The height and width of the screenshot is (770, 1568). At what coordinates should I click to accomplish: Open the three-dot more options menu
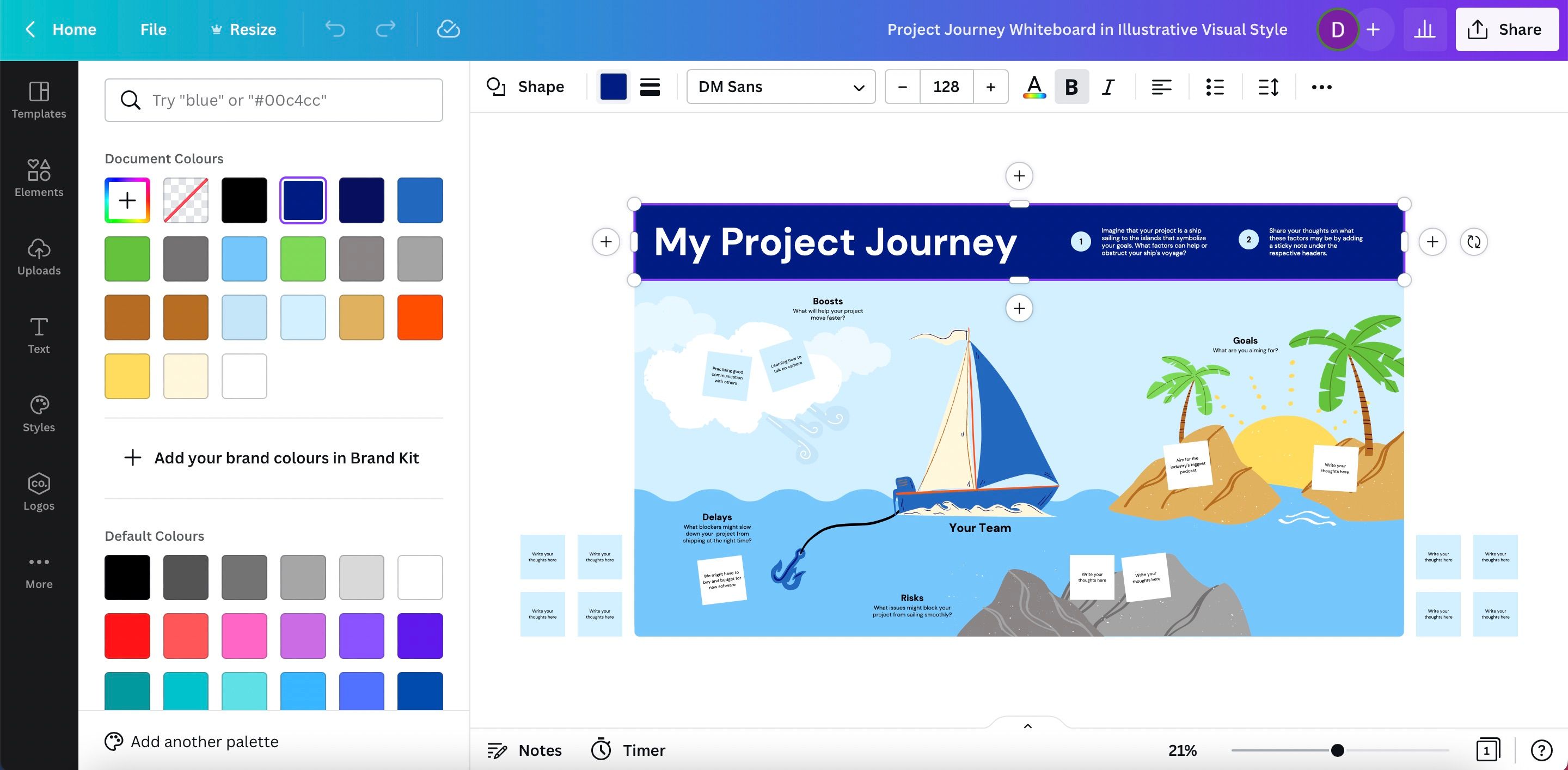click(1321, 87)
